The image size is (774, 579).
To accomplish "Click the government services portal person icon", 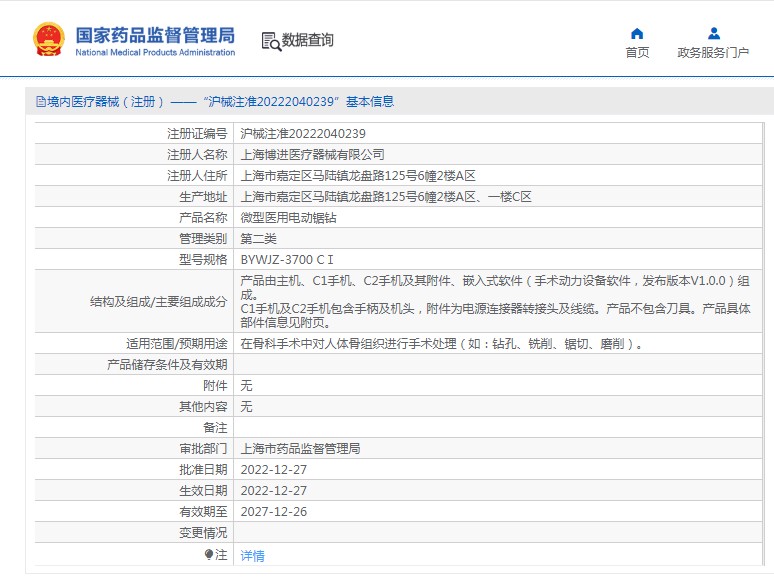I will [714, 34].
